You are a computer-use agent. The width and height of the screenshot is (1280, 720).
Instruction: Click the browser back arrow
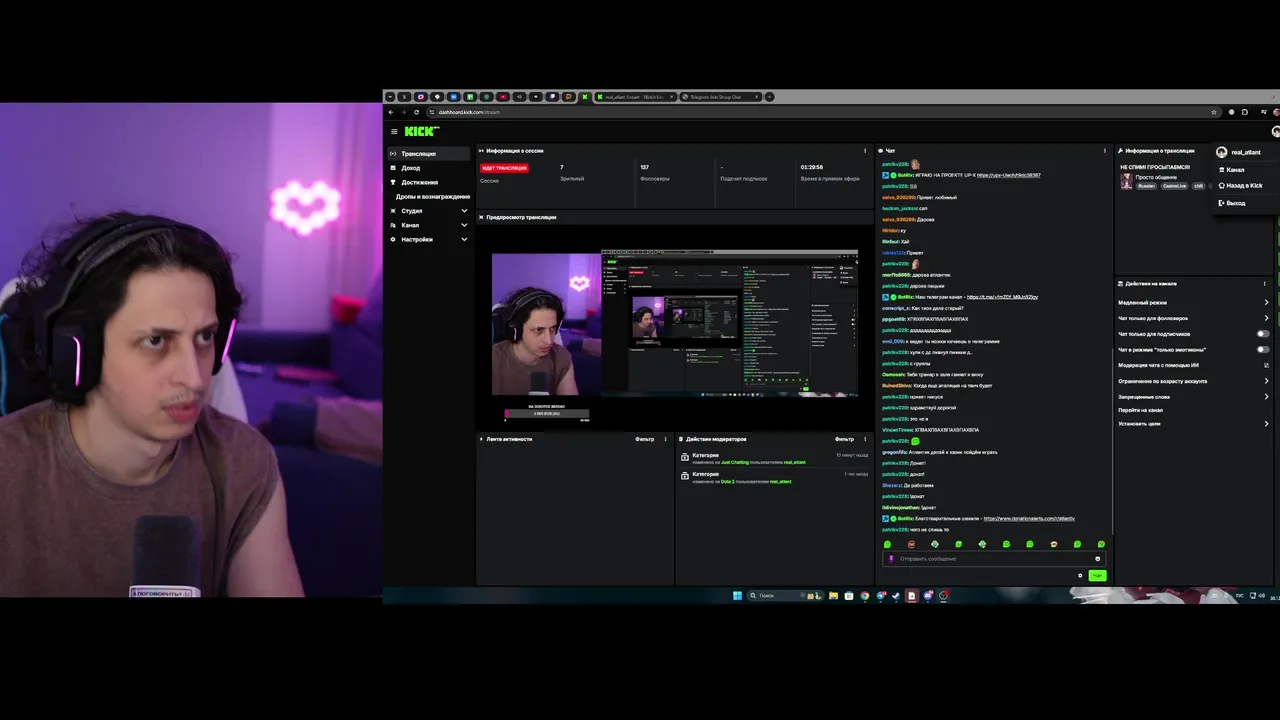click(x=391, y=112)
